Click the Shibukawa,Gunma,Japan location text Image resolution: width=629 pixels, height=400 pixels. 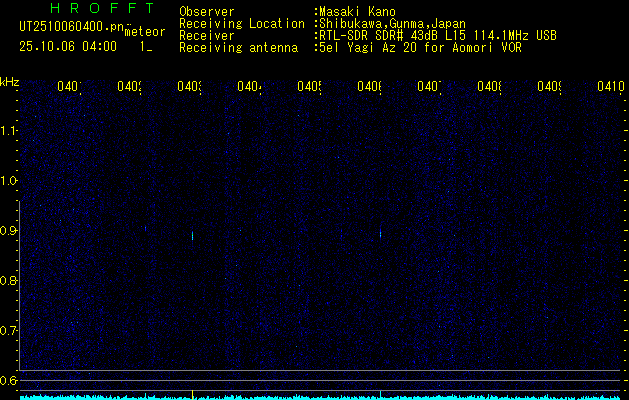coord(392,24)
